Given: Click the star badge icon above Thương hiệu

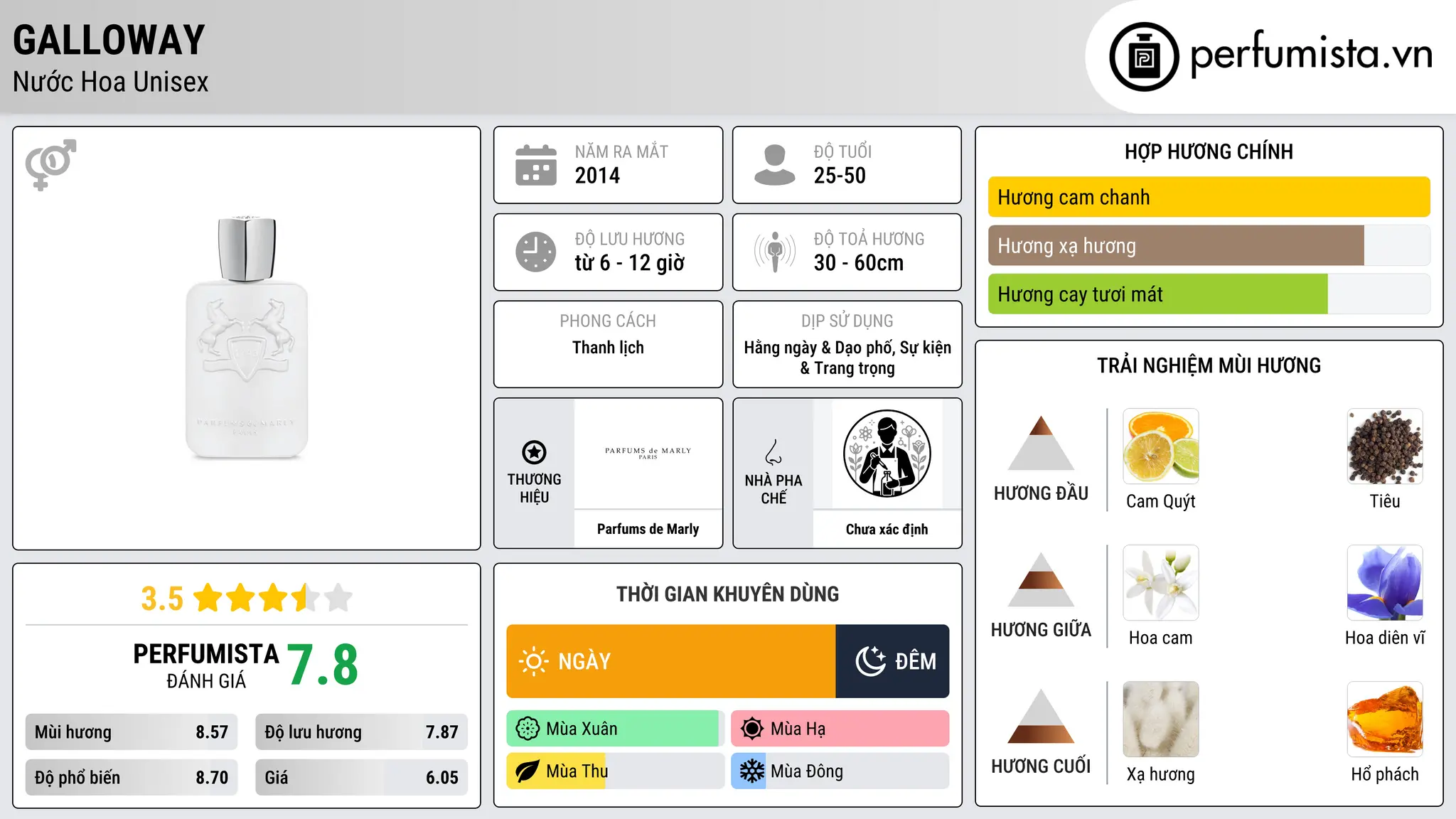Looking at the screenshot, I should tap(534, 452).
